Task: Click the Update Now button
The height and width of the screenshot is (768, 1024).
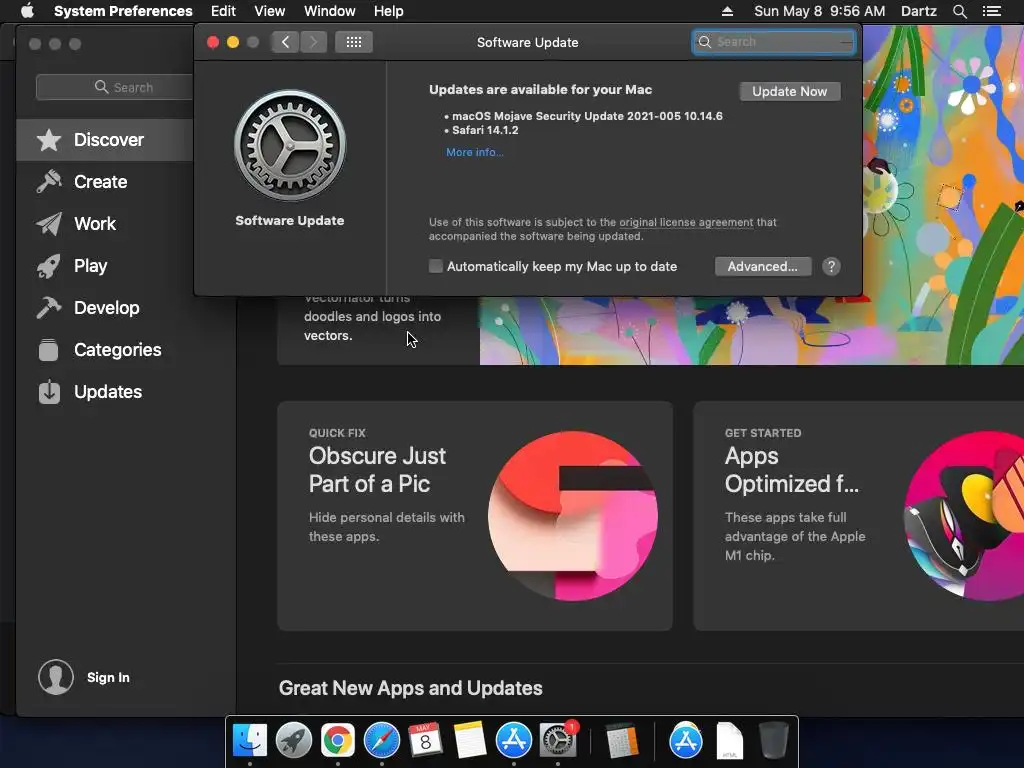Action: [x=790, y=91]
